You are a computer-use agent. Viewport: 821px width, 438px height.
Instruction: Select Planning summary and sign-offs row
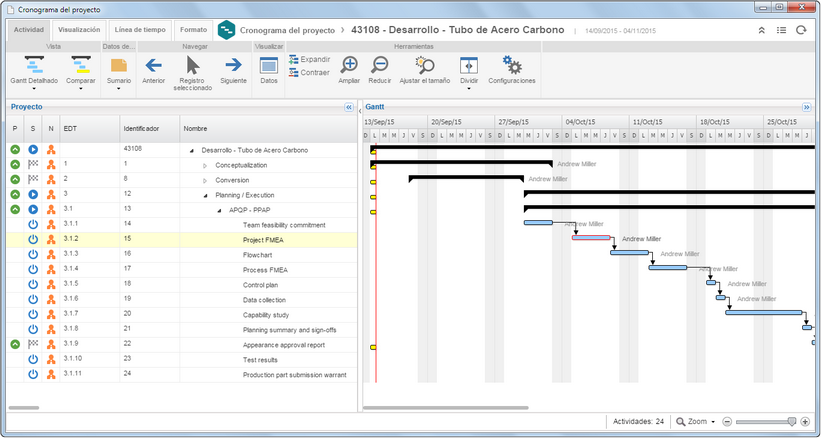[182, 330]
